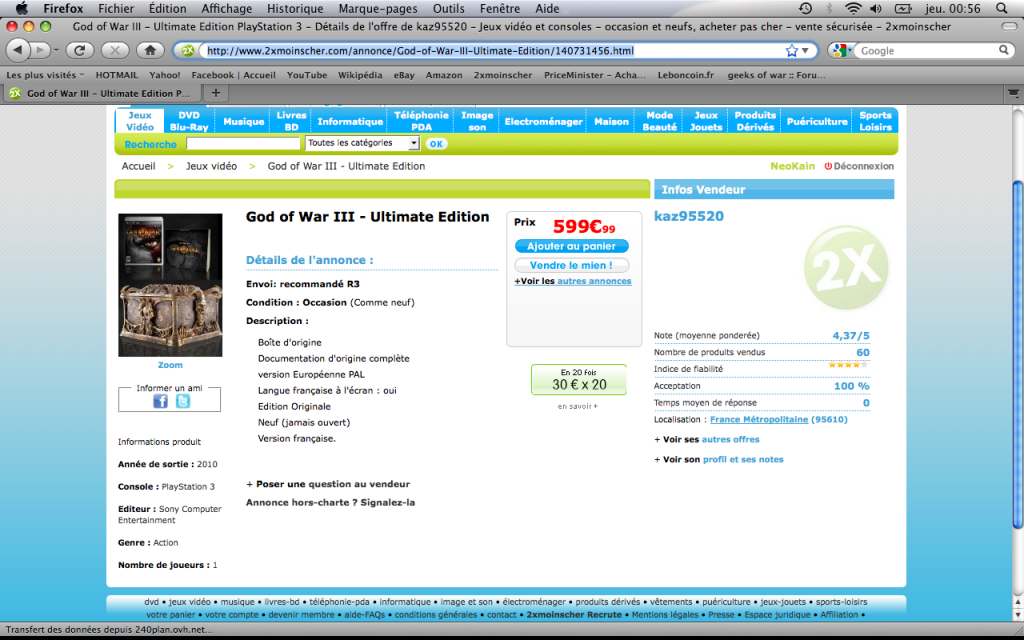The height and width of the screenshot is (640, 1024).
Task: Click the NeoKain username link
Action: pyautogui.click(x=792, y=166)
